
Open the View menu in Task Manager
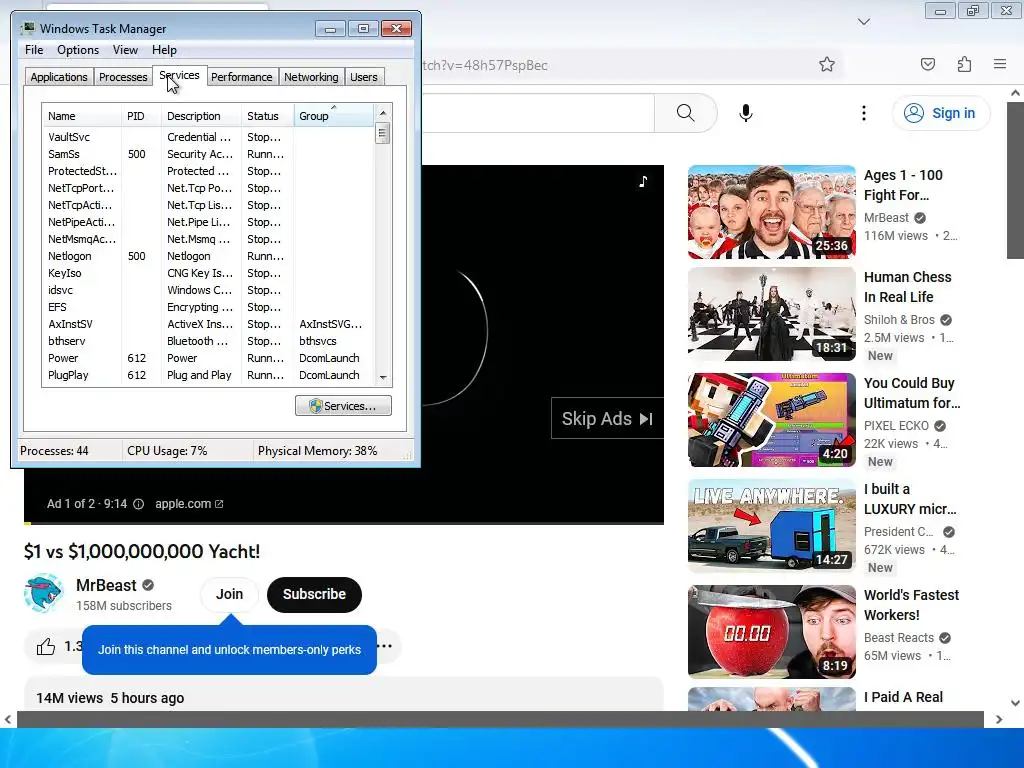[x=125, y=50]
